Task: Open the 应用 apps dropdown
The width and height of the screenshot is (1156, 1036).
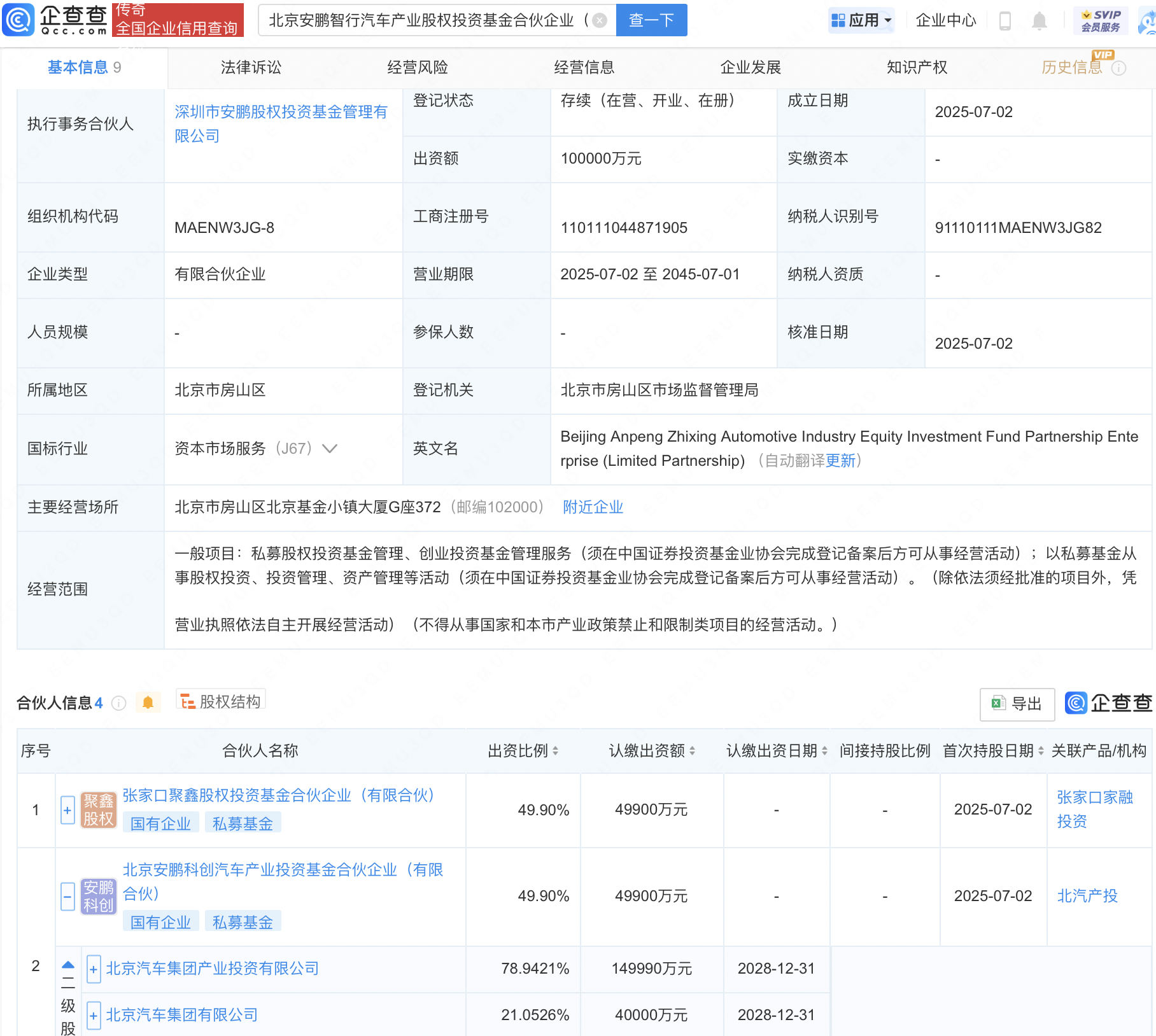Action: pos(861,21)
